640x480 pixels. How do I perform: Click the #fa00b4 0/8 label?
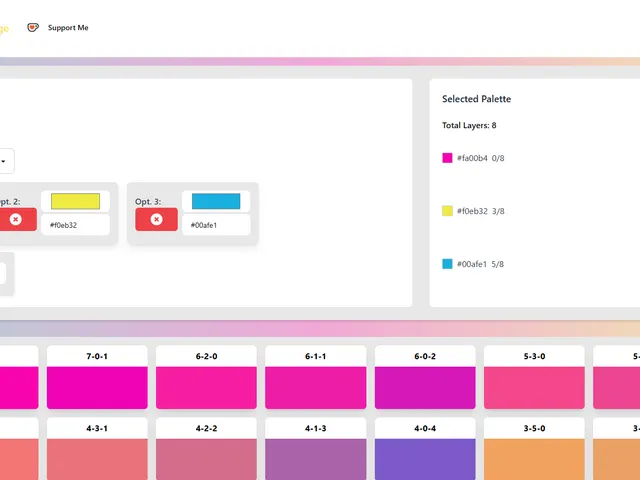coord(480,158)
